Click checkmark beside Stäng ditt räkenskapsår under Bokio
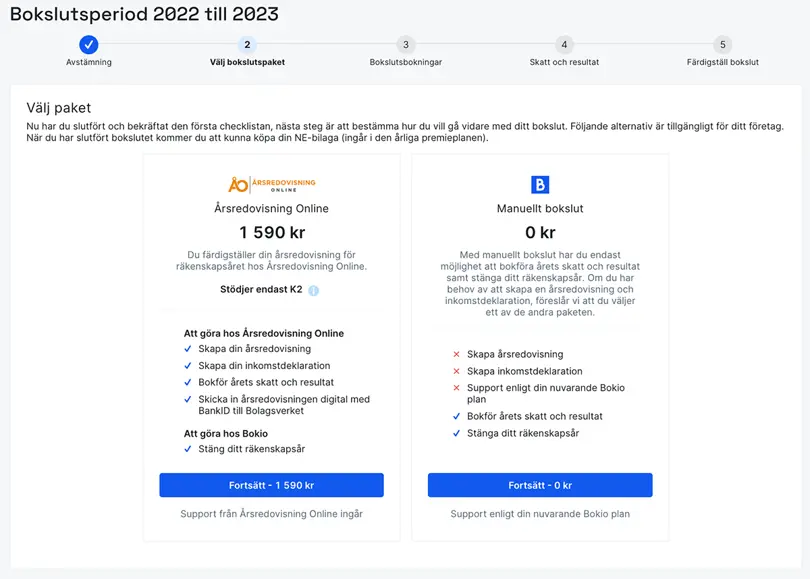810x579 pixels. pos(188,449)
